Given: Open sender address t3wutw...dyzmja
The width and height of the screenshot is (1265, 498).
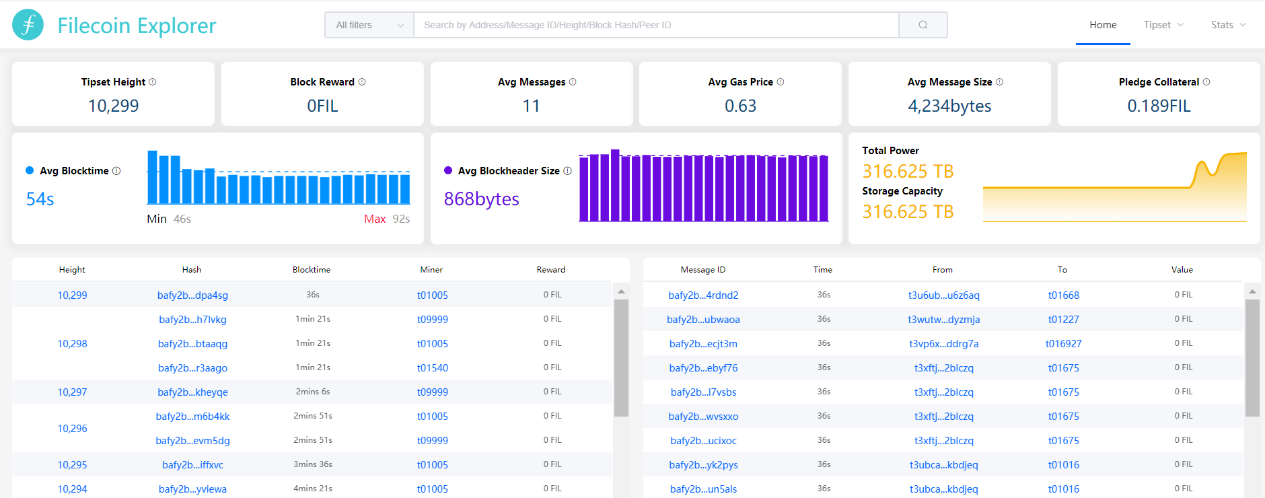Looking at the screenshot, I should pyautogui.click(x=944, y=319).
